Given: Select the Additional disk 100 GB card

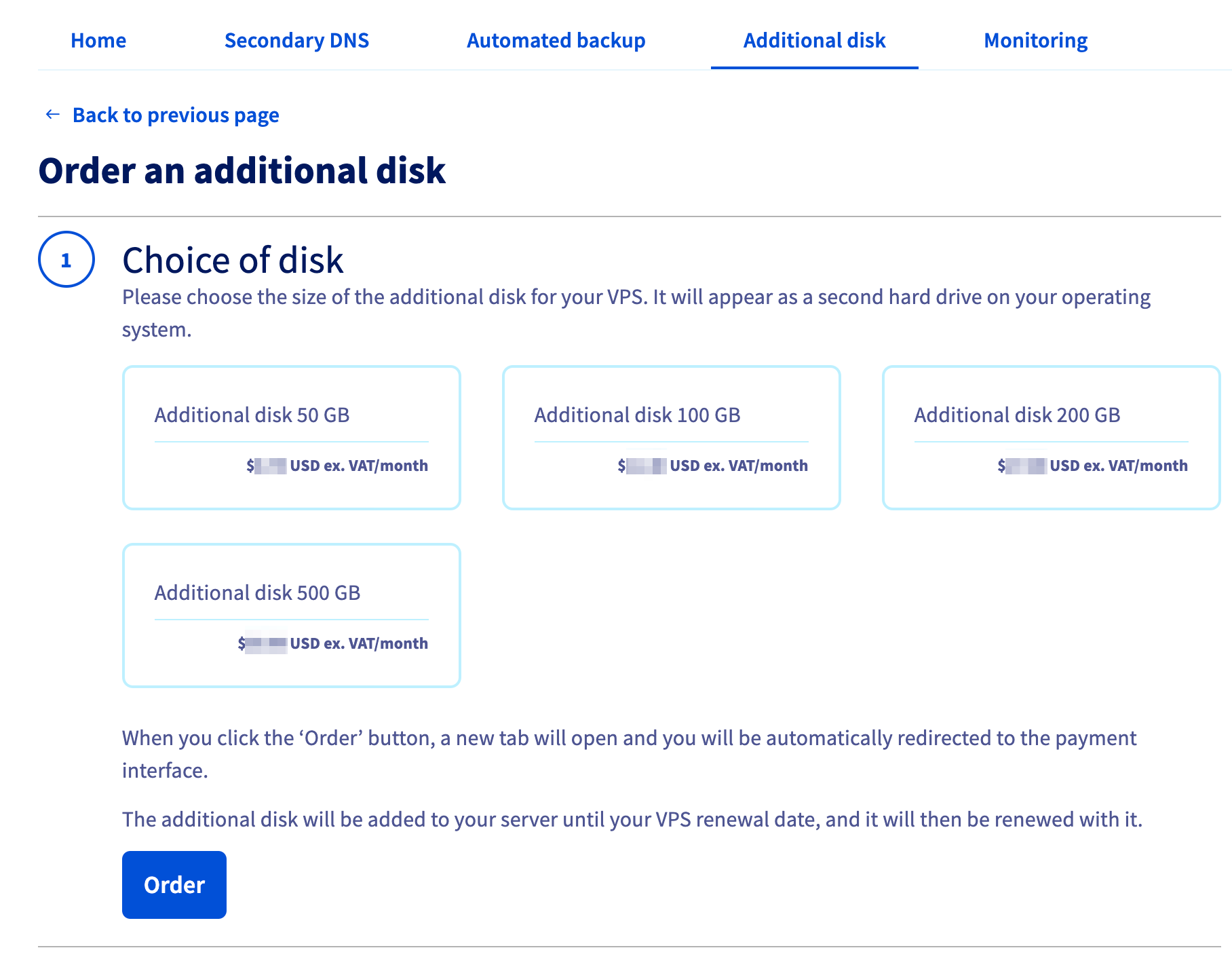Looking at the screenshot, I should pos(671,438).
